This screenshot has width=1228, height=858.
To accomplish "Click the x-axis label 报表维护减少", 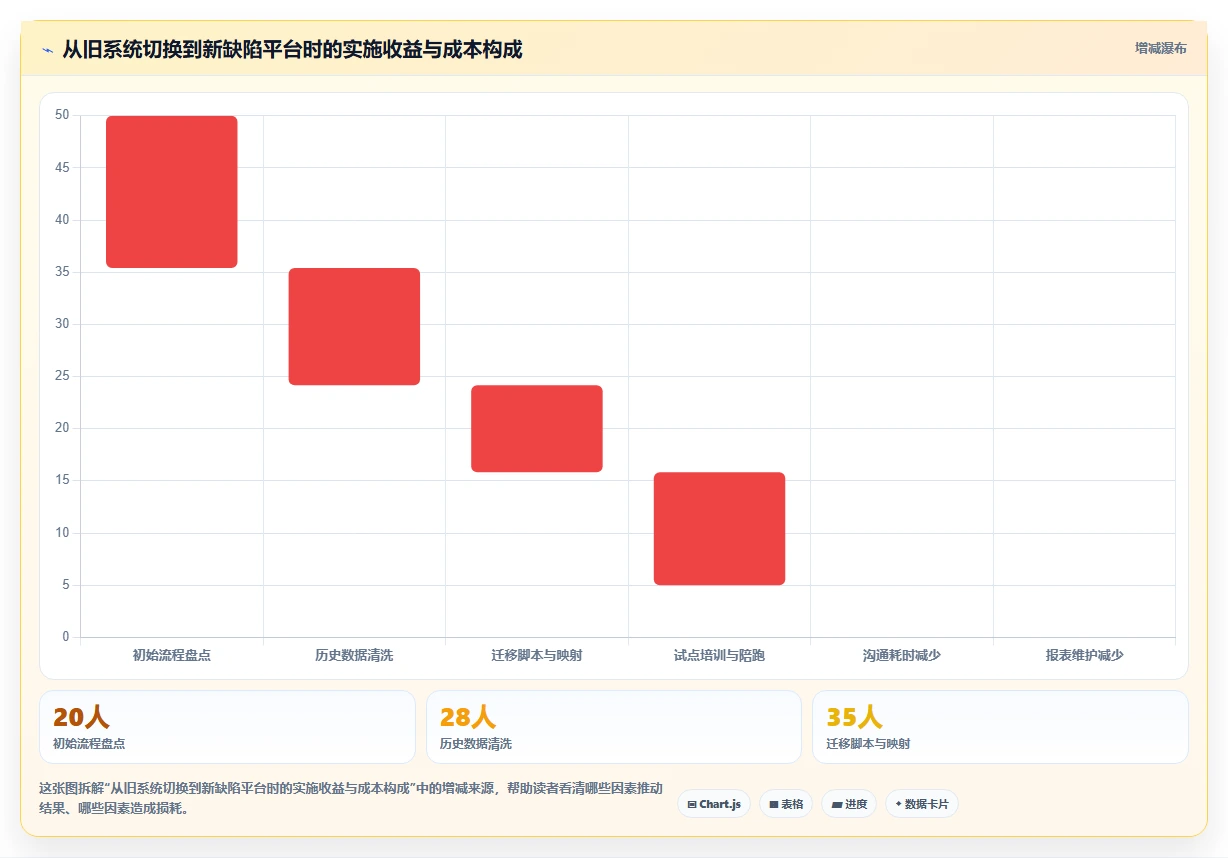I will point(1084,656).
